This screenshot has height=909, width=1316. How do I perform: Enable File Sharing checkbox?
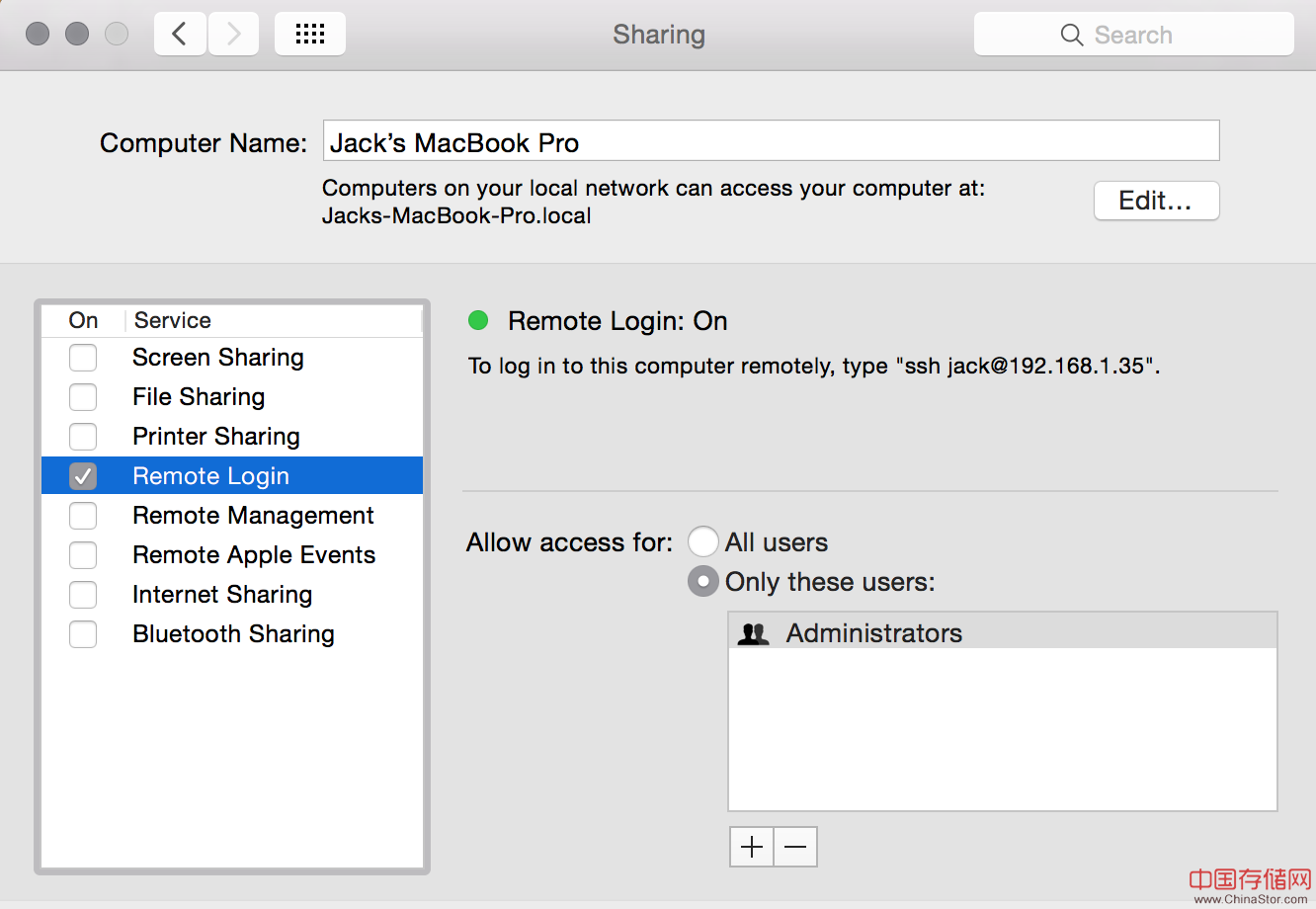point(83,397)
